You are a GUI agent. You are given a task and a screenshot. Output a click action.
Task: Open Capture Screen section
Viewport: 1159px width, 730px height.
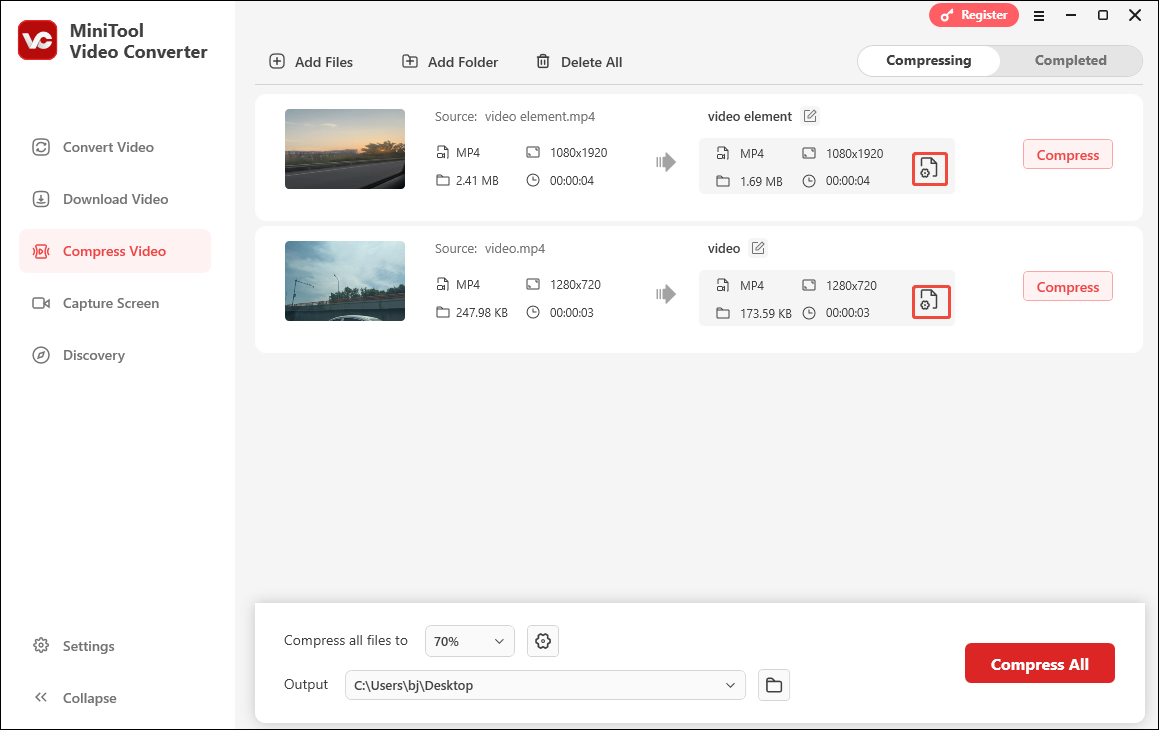click(x=115, y=303)
